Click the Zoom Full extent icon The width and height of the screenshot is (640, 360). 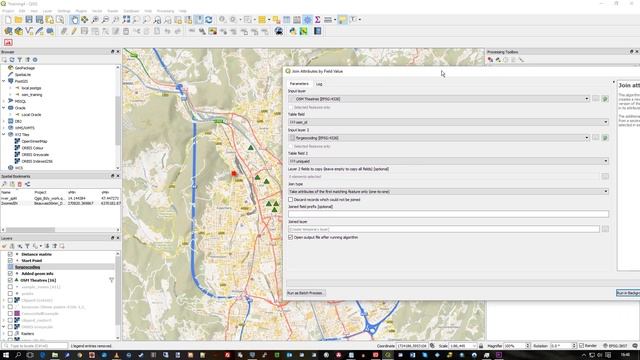[126, 20]
